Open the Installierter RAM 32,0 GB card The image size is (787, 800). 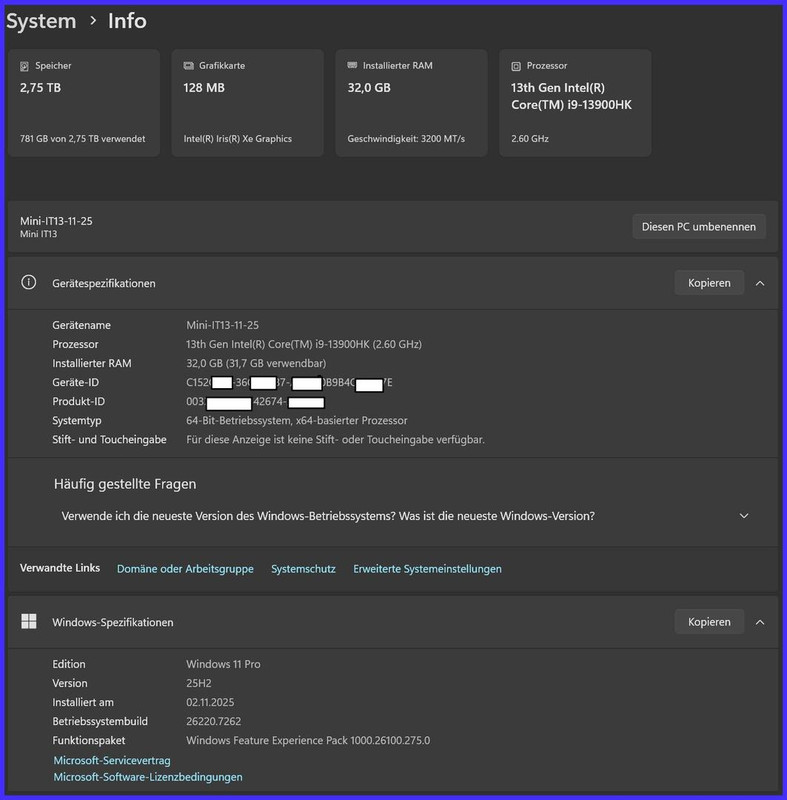pyautogui.click(x=412, y=103)
